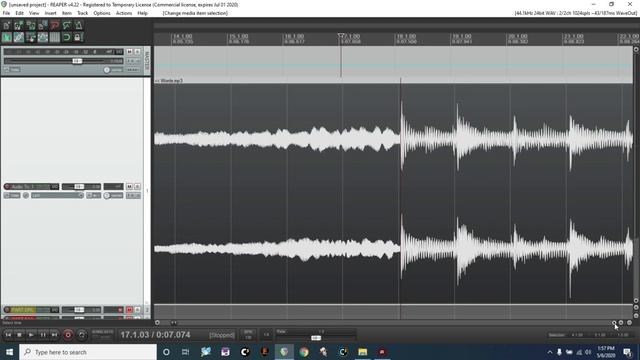Mute the Master track
The image size is (640, 360).
129,52
